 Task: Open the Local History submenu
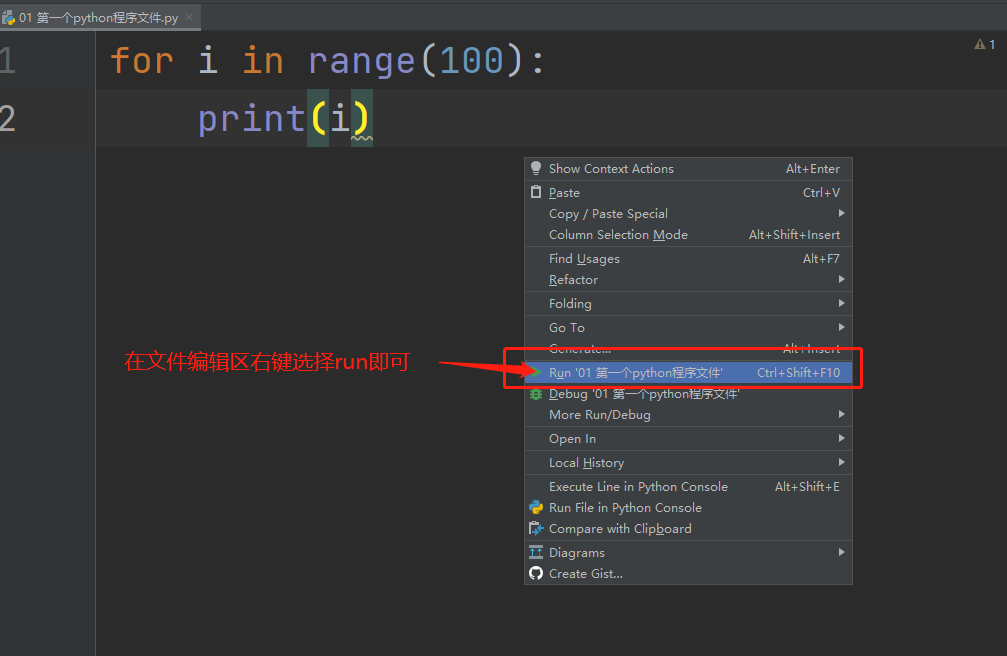click(x=688, y=463)
